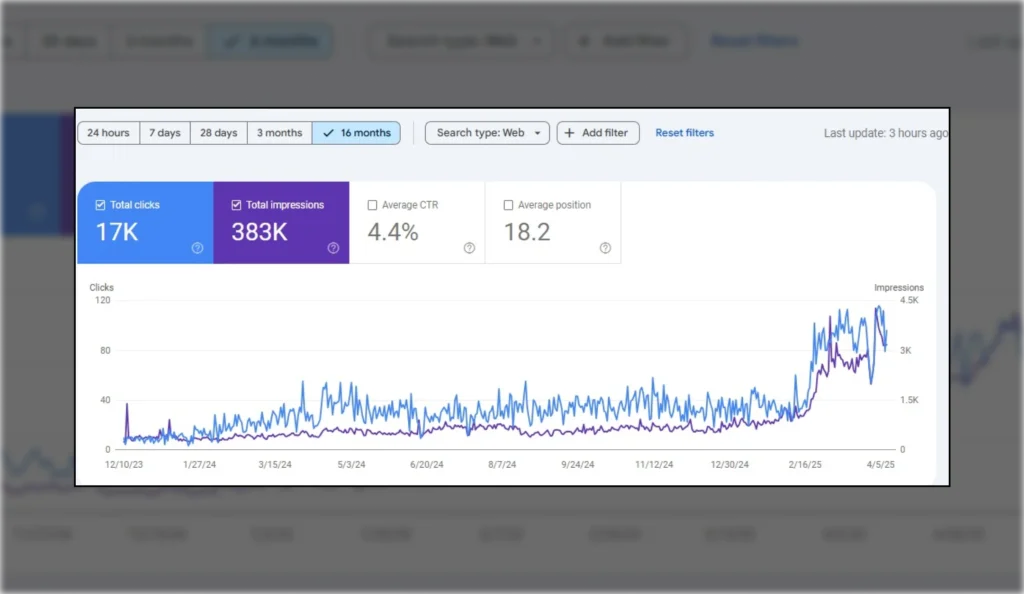
Task: Switch to the 24 hours range
Action: coord(108,133)
